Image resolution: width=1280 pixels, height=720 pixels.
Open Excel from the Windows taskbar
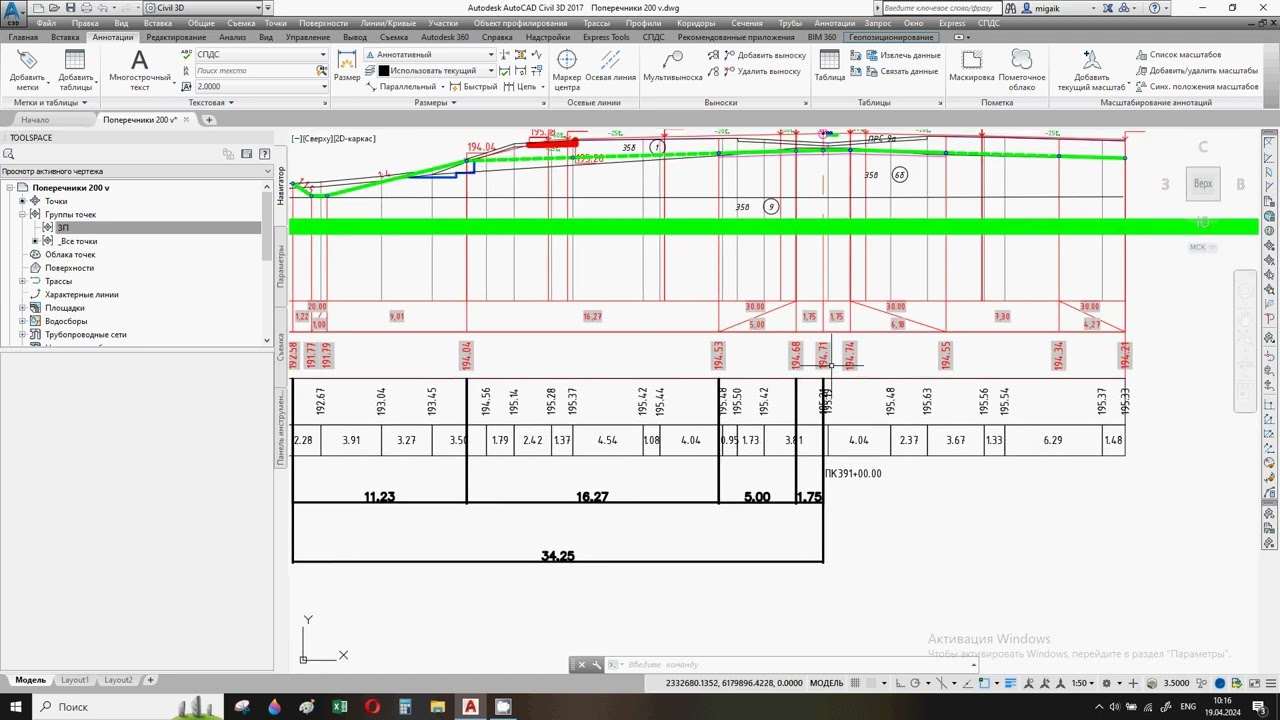pos(340,707)
